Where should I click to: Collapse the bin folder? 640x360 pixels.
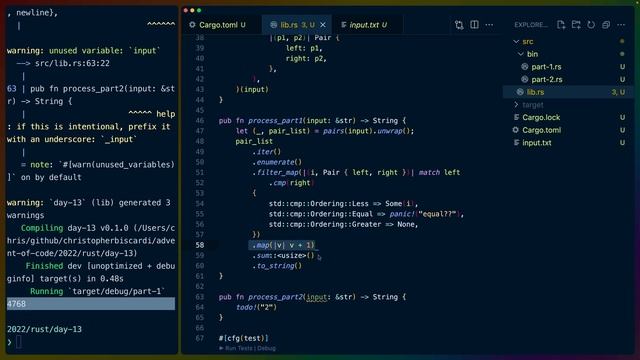521,54
